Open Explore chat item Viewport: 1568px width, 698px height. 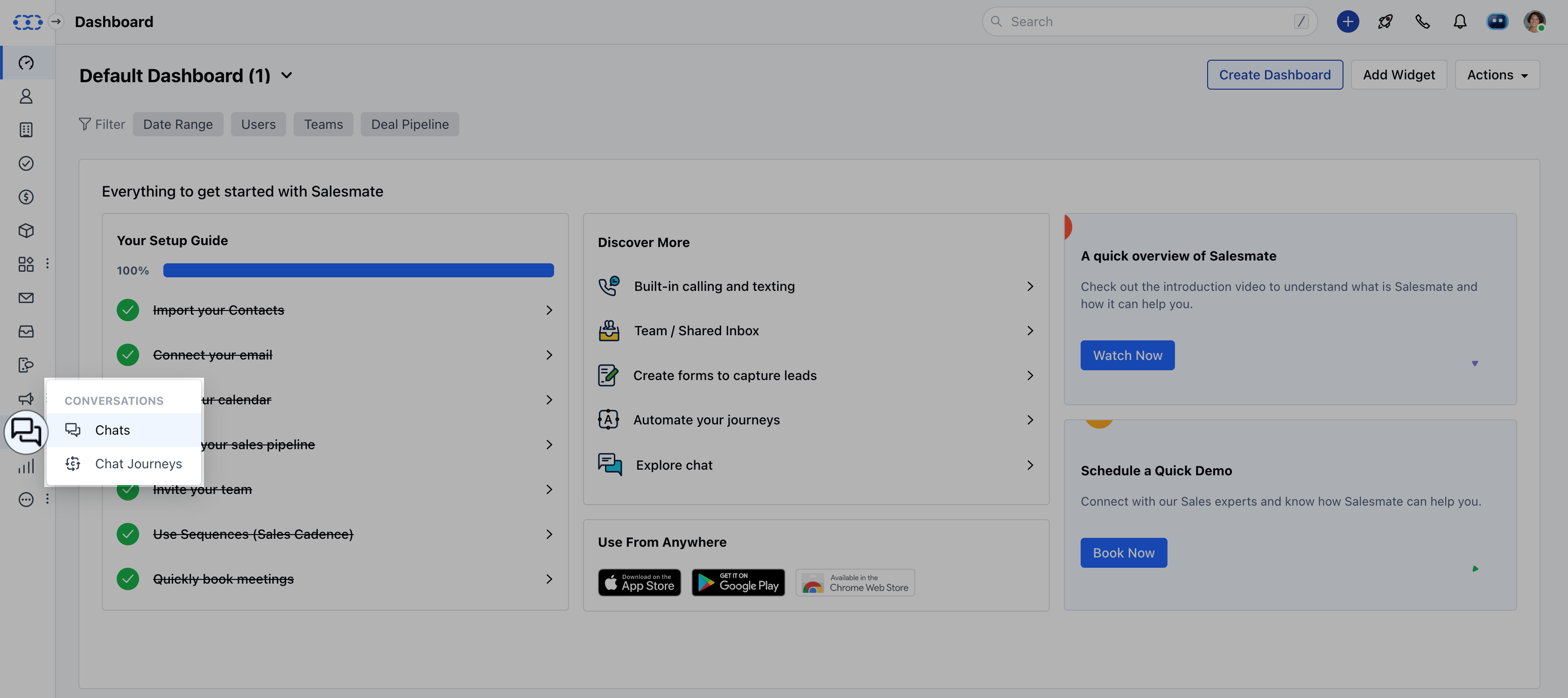[816, 464]
